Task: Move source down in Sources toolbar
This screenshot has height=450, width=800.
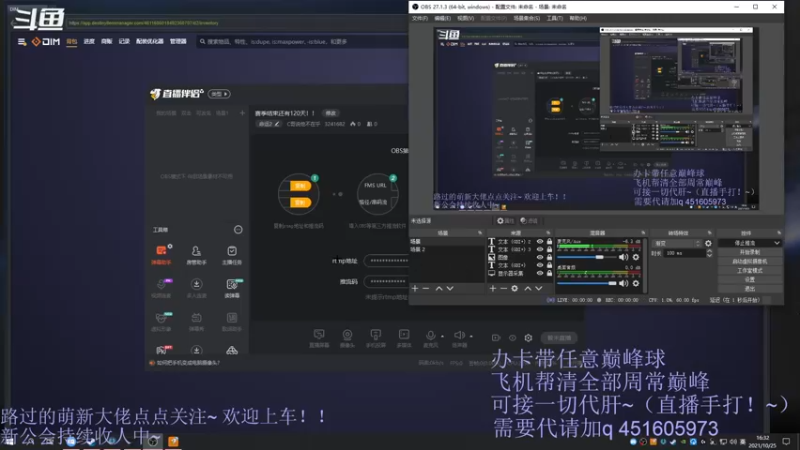Action: coord(539,288)
